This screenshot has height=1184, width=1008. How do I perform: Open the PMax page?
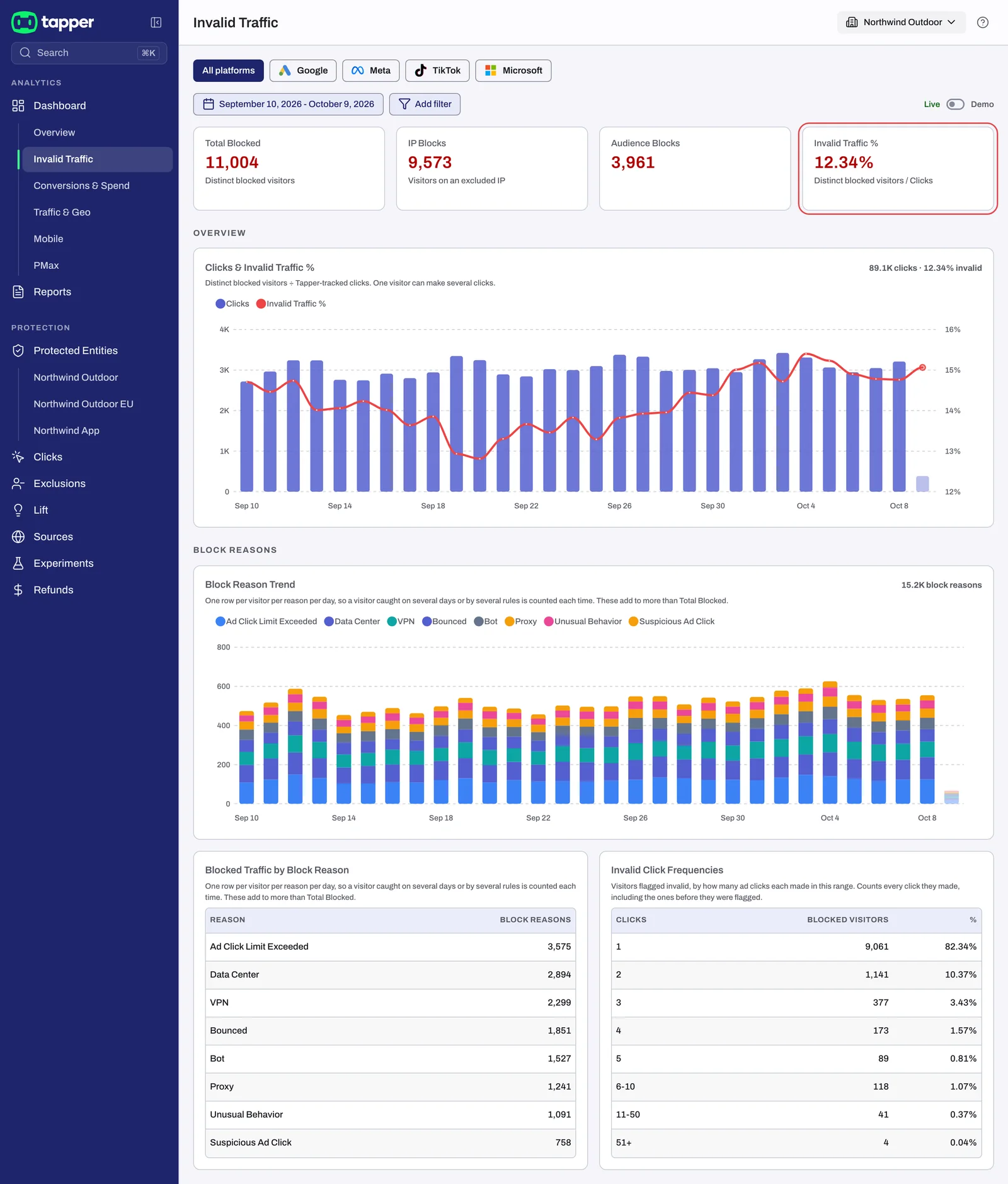[46, 266]
